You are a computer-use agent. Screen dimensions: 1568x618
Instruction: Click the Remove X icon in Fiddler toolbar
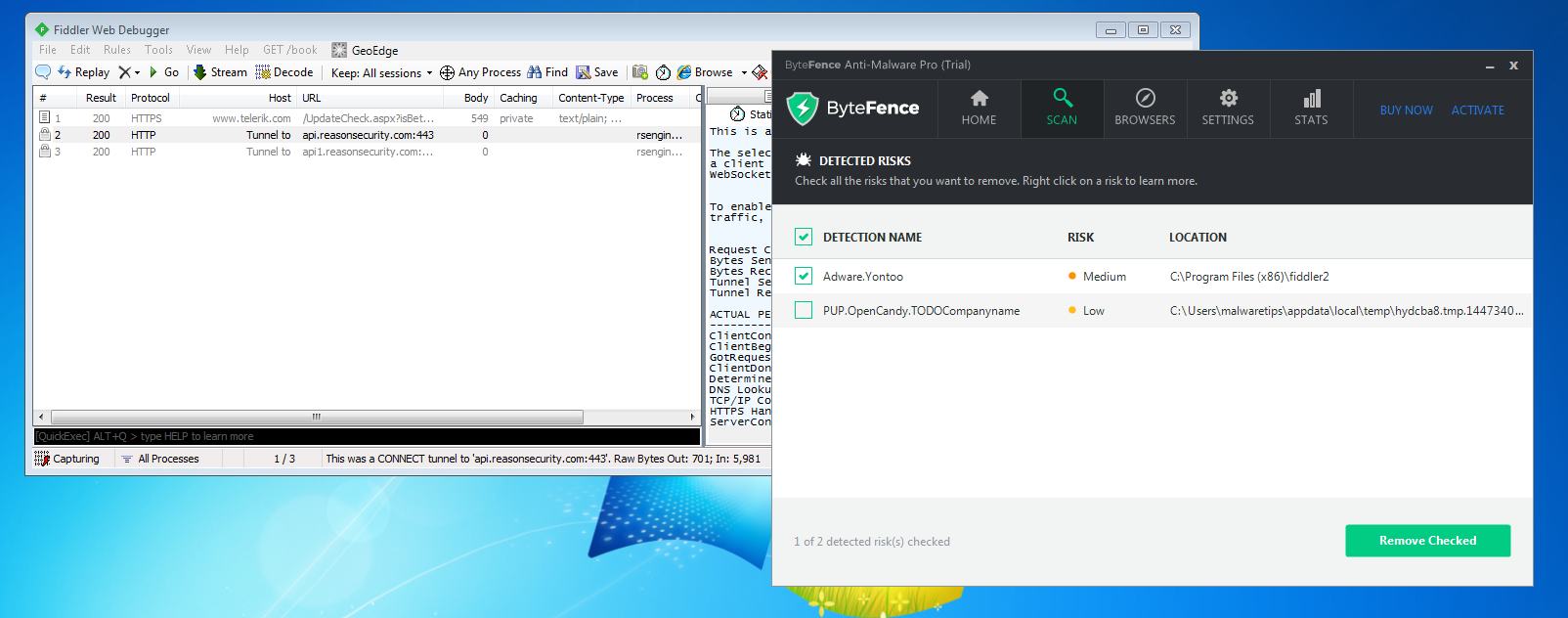click(124, 72)
